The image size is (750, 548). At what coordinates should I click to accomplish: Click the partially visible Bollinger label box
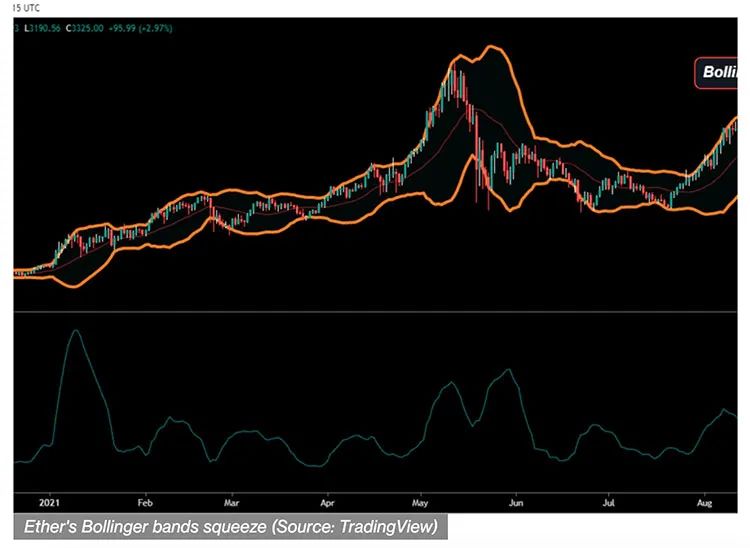[x=716, y=73]
